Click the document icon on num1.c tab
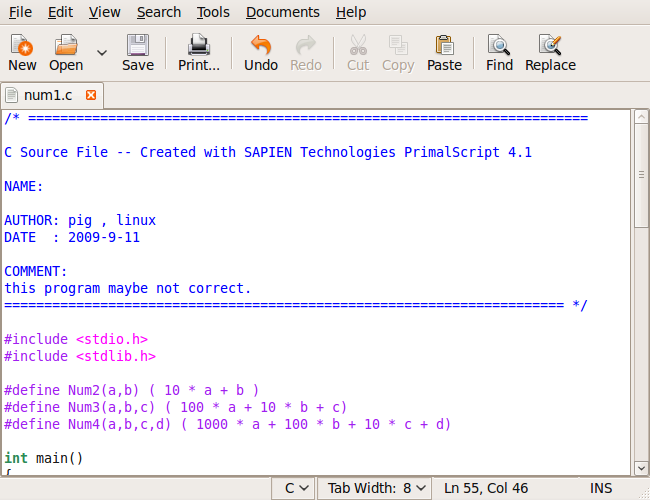This screenshot has width=650, height=500. click(12, 95)
